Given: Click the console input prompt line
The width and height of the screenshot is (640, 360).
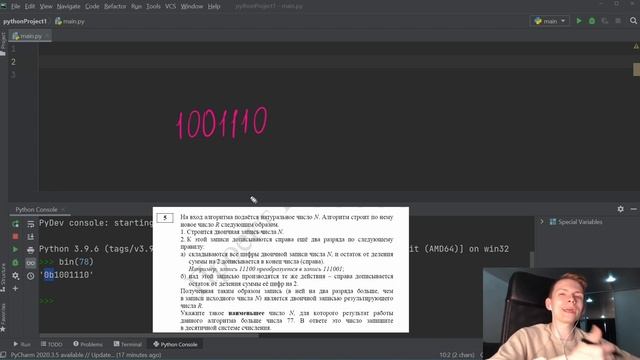Looking at the screenshot, I should pyautogui.click(x=47, y=301).
